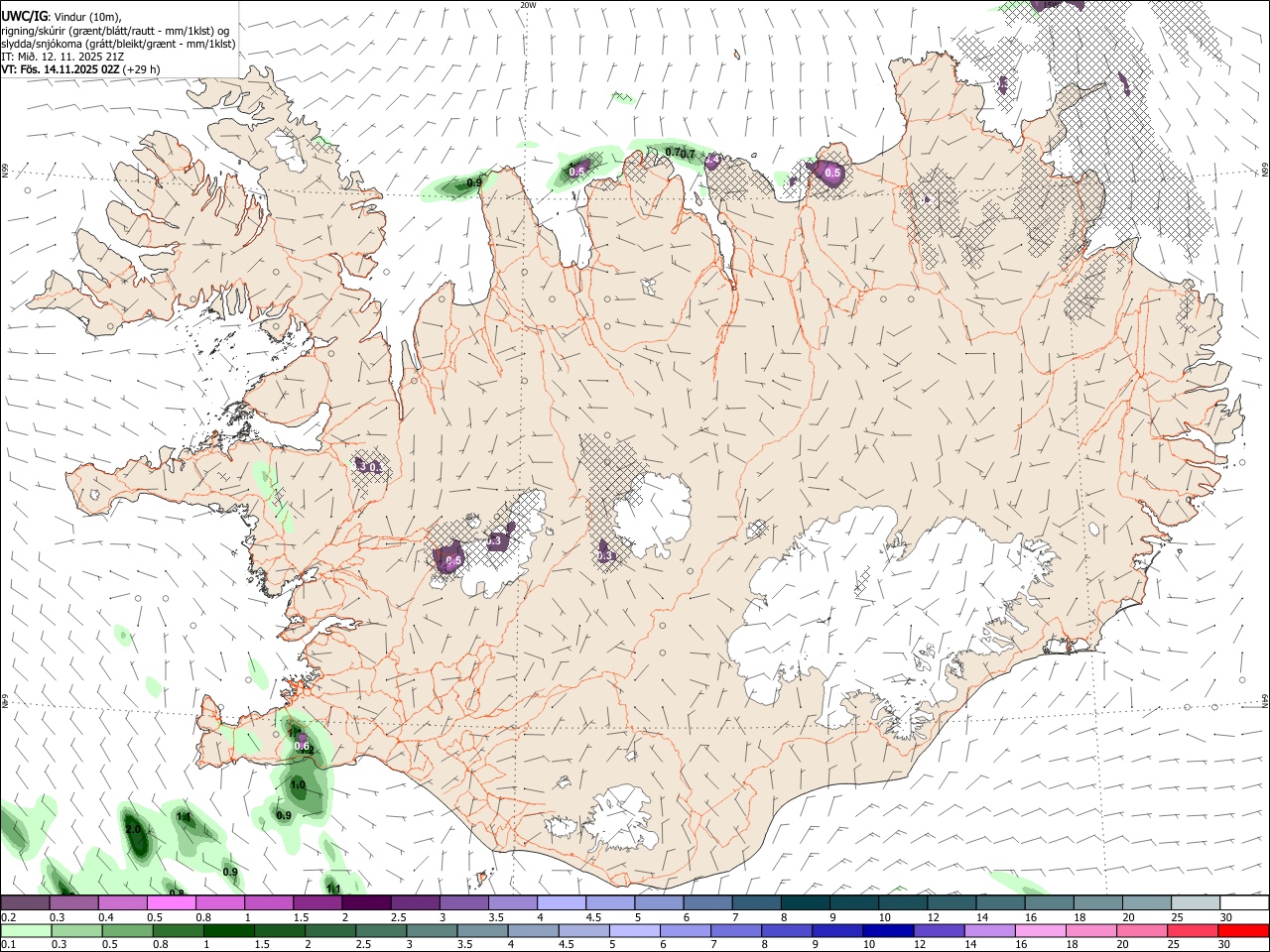Click the 1.4 rain value beside the 2.0 cell
The height and width of the screenshot is (952, 1270).
tap(183, 816)
